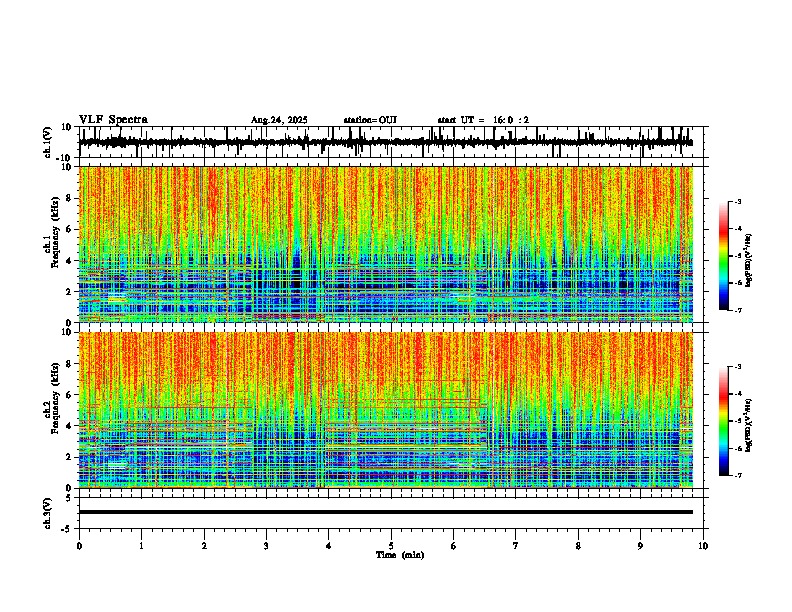The width and height of the screenshot is (792, 612).
Task: Click time axis tick label "1"
Action: (x=141, y=546)
